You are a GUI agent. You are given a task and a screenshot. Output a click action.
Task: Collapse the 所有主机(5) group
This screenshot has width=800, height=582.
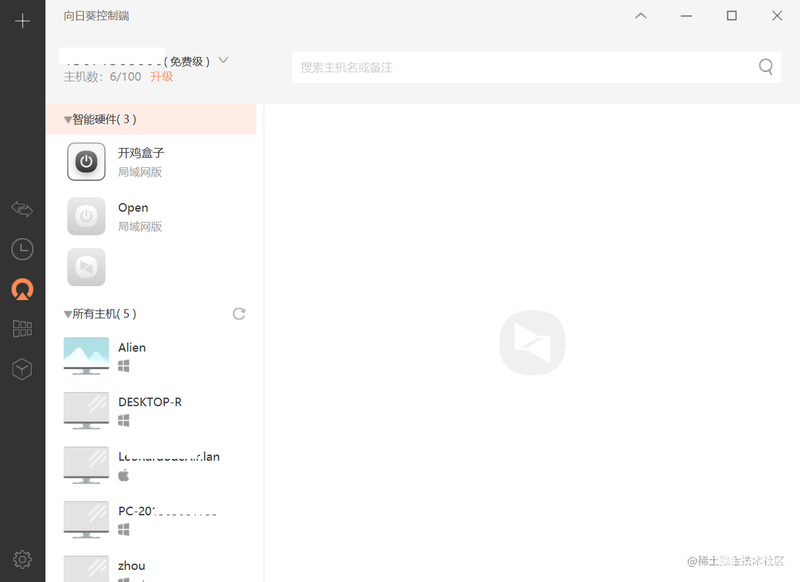pos(67,314)
